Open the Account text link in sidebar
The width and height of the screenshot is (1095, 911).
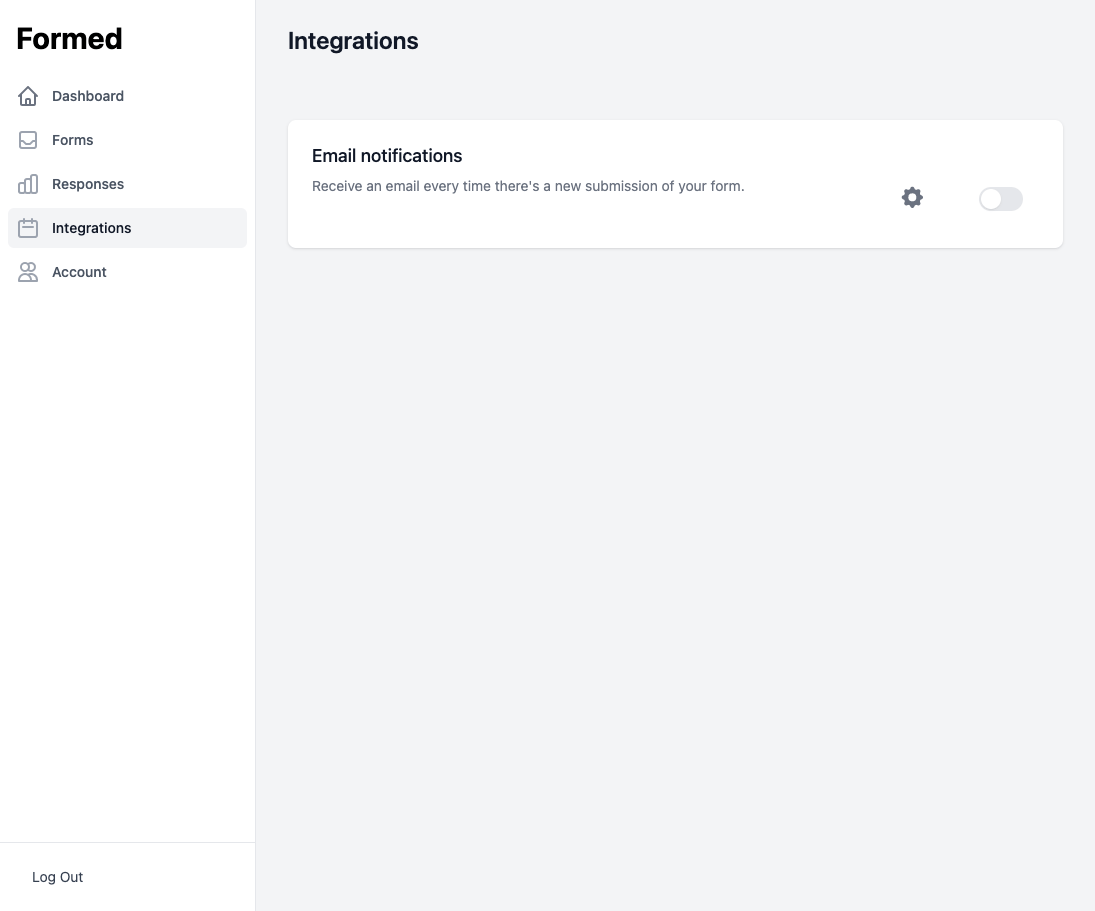(x=79, y=272)
